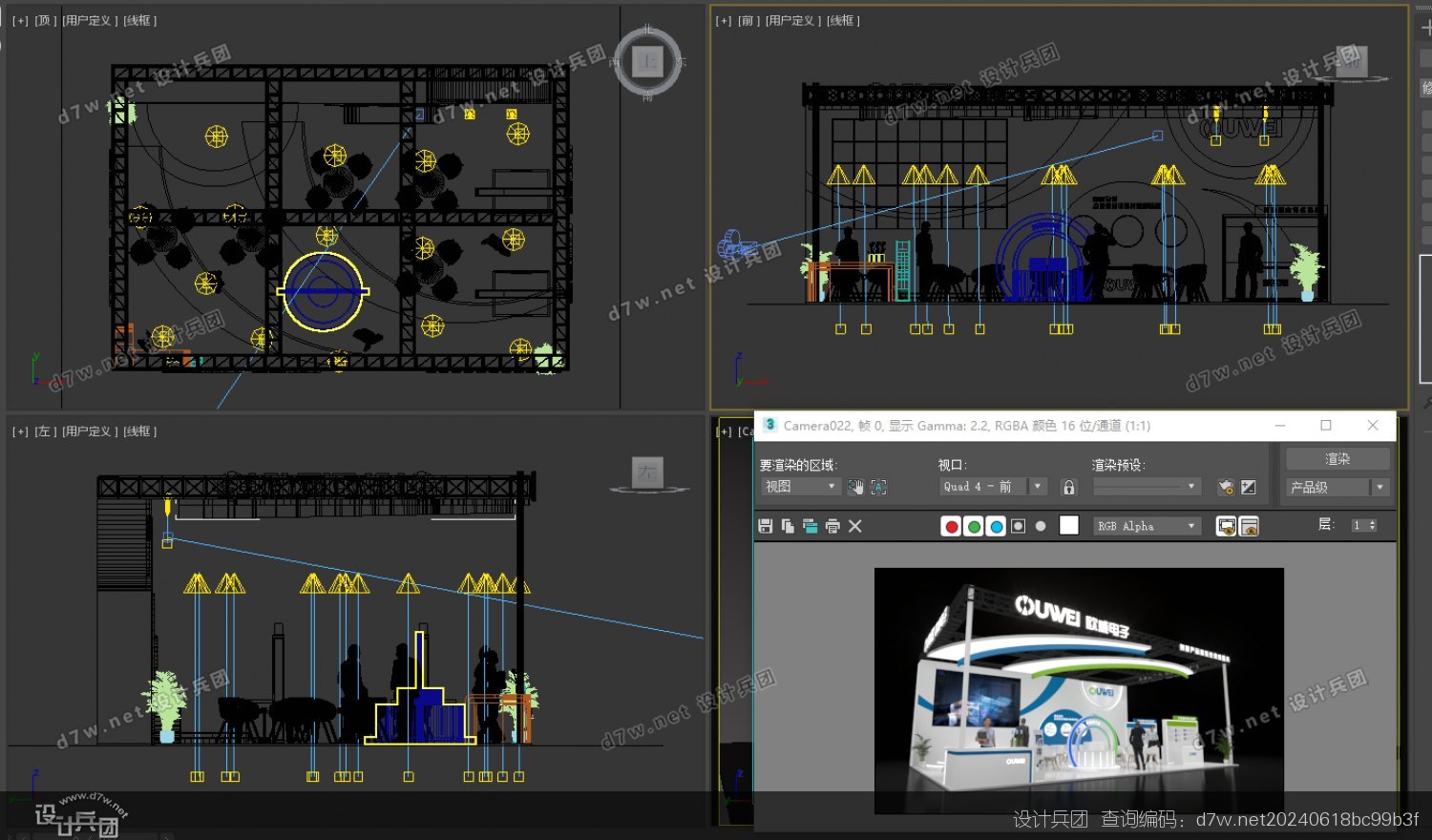
Task: Click the ViewCube north compass label
Action: click(x=648, y=29)
